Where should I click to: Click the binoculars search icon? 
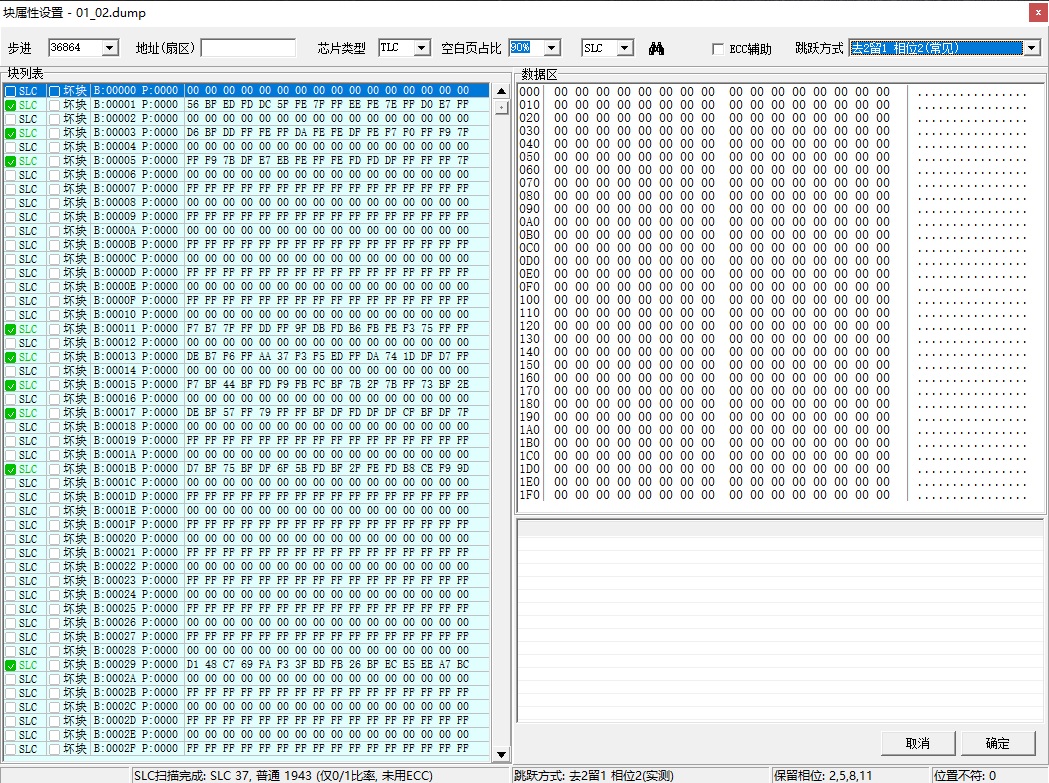pos(656,48)
